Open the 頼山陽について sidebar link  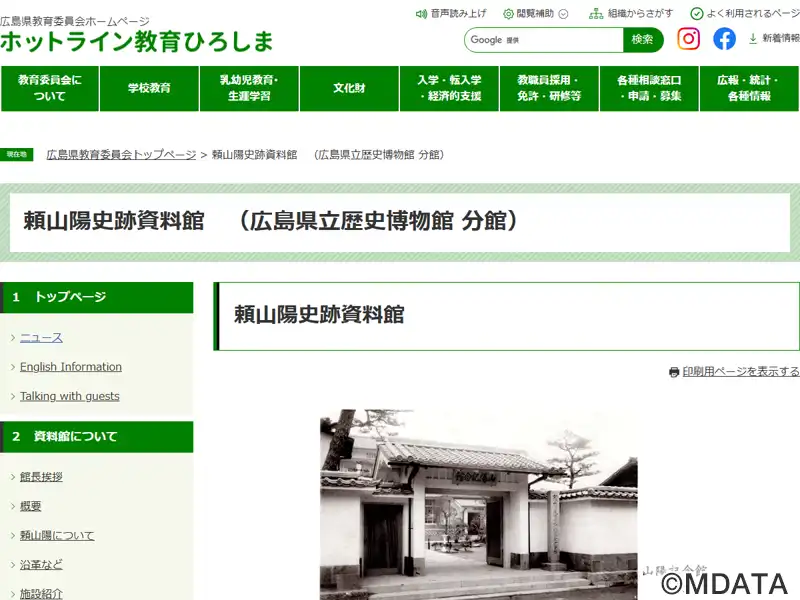pyautogui.click(x=57, y=535)
